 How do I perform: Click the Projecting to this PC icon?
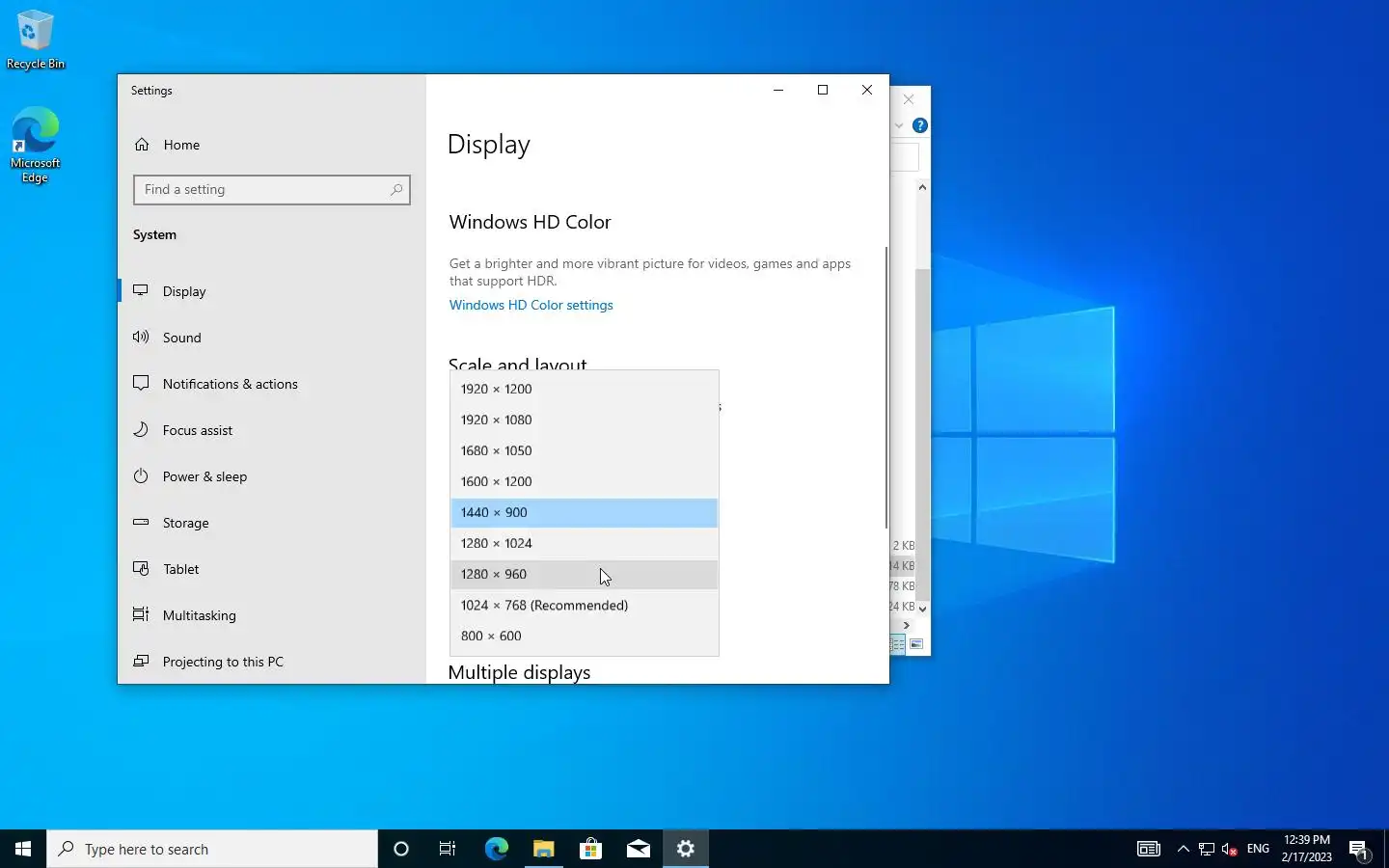[x=141, y=661]
